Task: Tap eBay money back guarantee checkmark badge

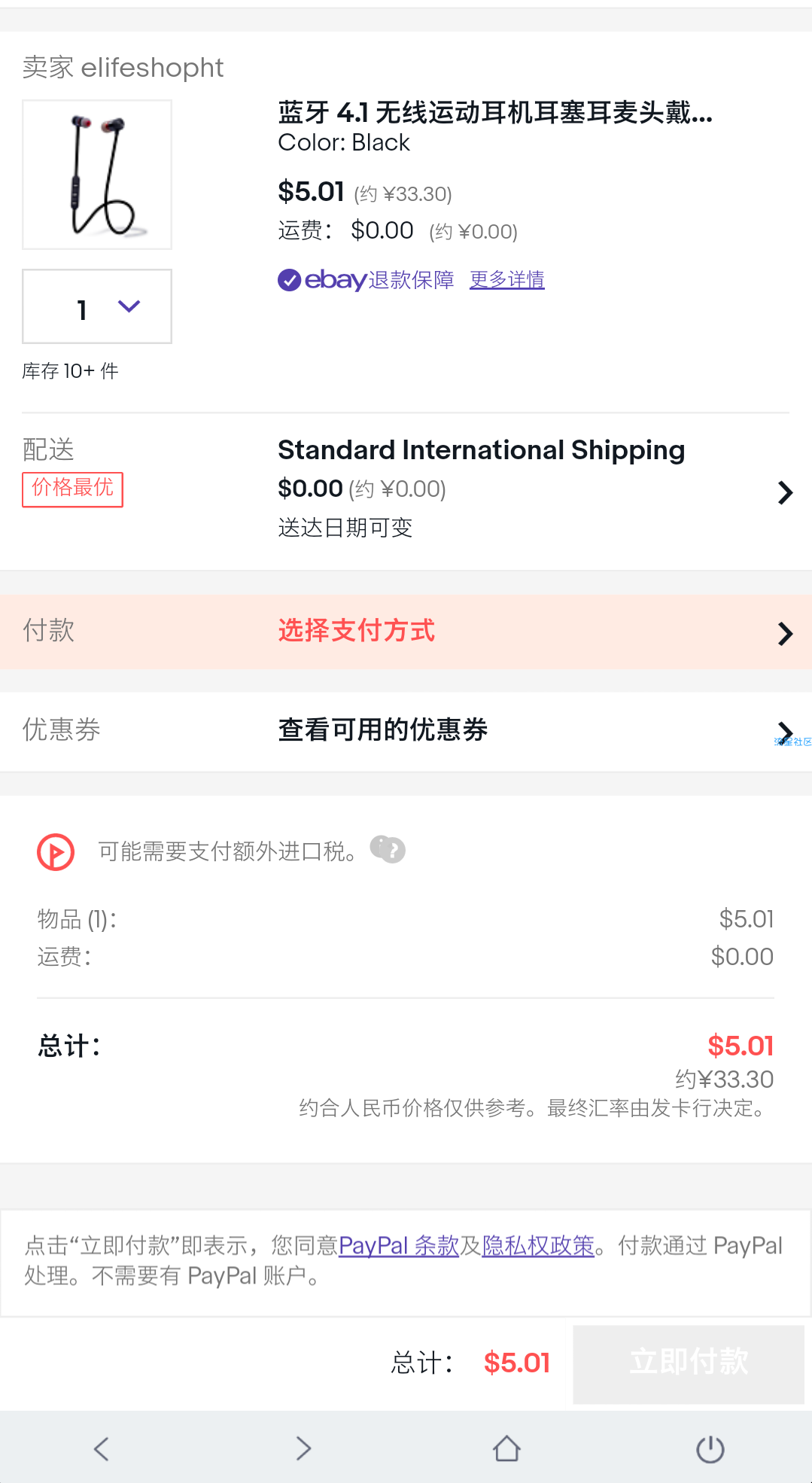Action: pyautogui.click(x=289, y=280)
